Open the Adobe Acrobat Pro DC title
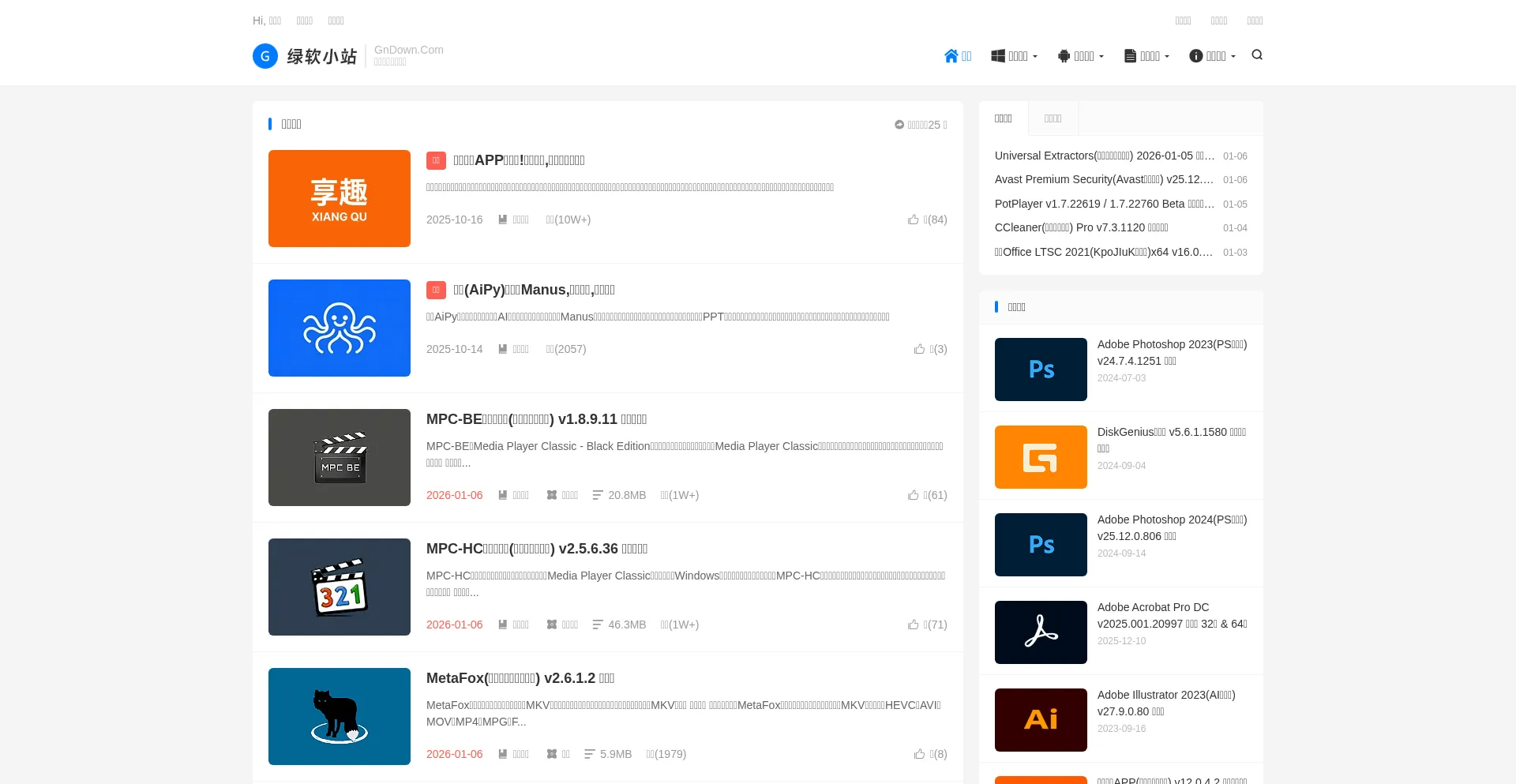This screenshot has height=784, width=1516. (1173, 616)
